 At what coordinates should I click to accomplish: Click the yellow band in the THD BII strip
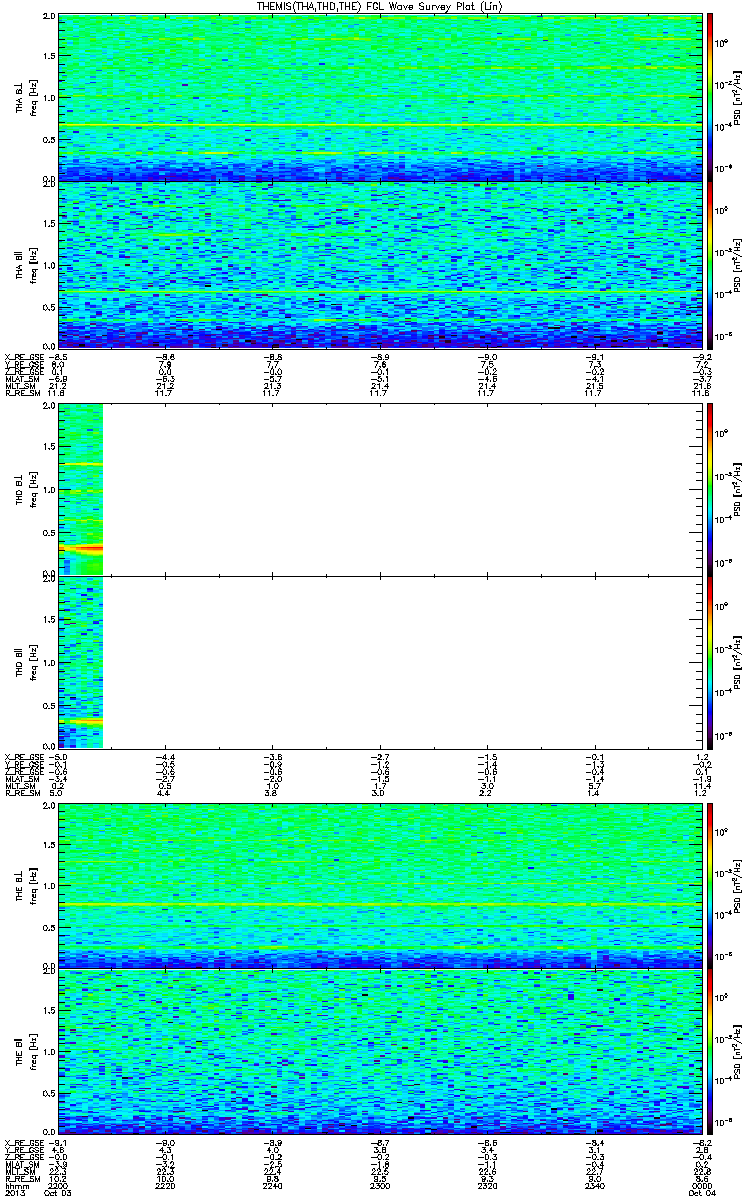80,720
